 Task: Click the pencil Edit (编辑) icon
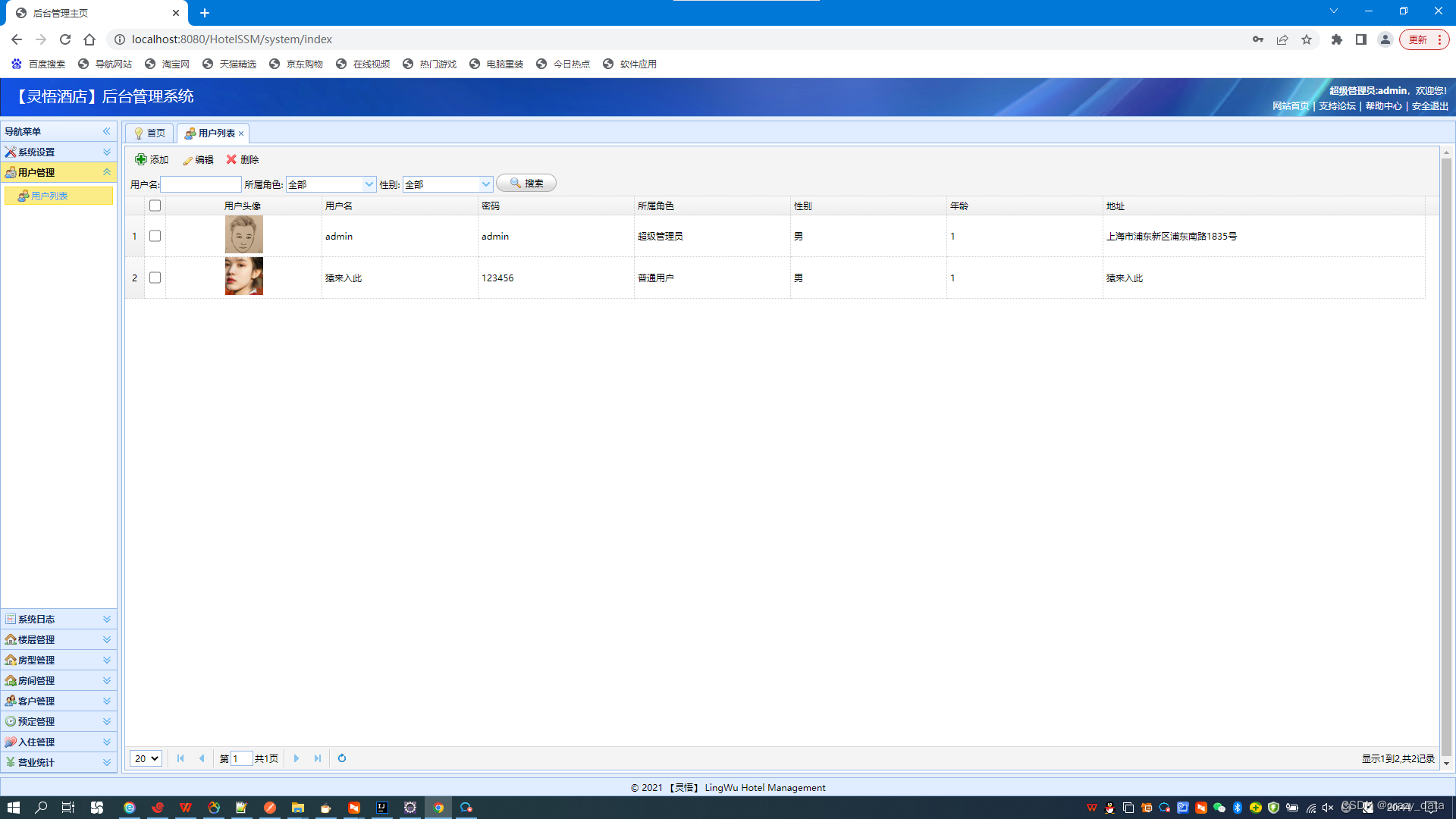187,160
